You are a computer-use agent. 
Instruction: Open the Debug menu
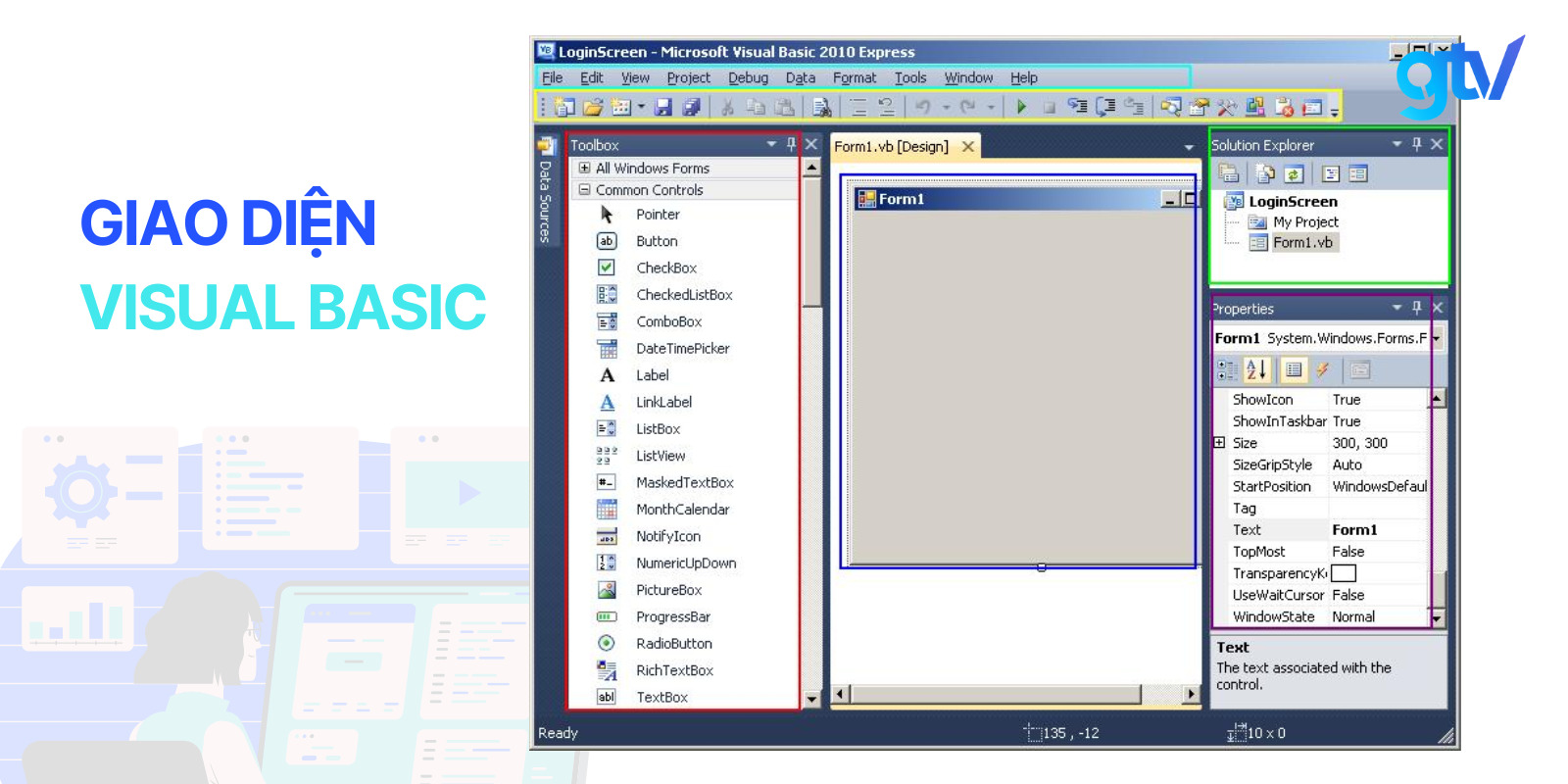748,77
